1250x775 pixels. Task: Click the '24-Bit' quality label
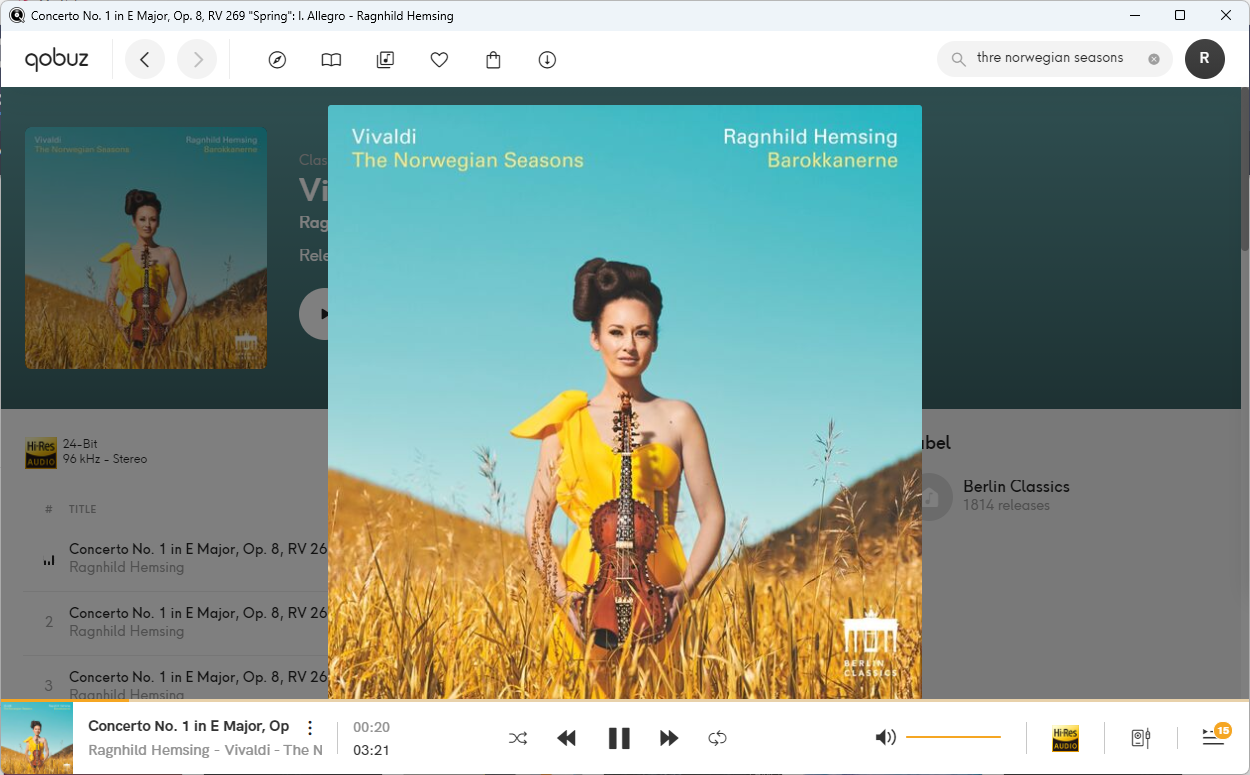click(80, 444)
